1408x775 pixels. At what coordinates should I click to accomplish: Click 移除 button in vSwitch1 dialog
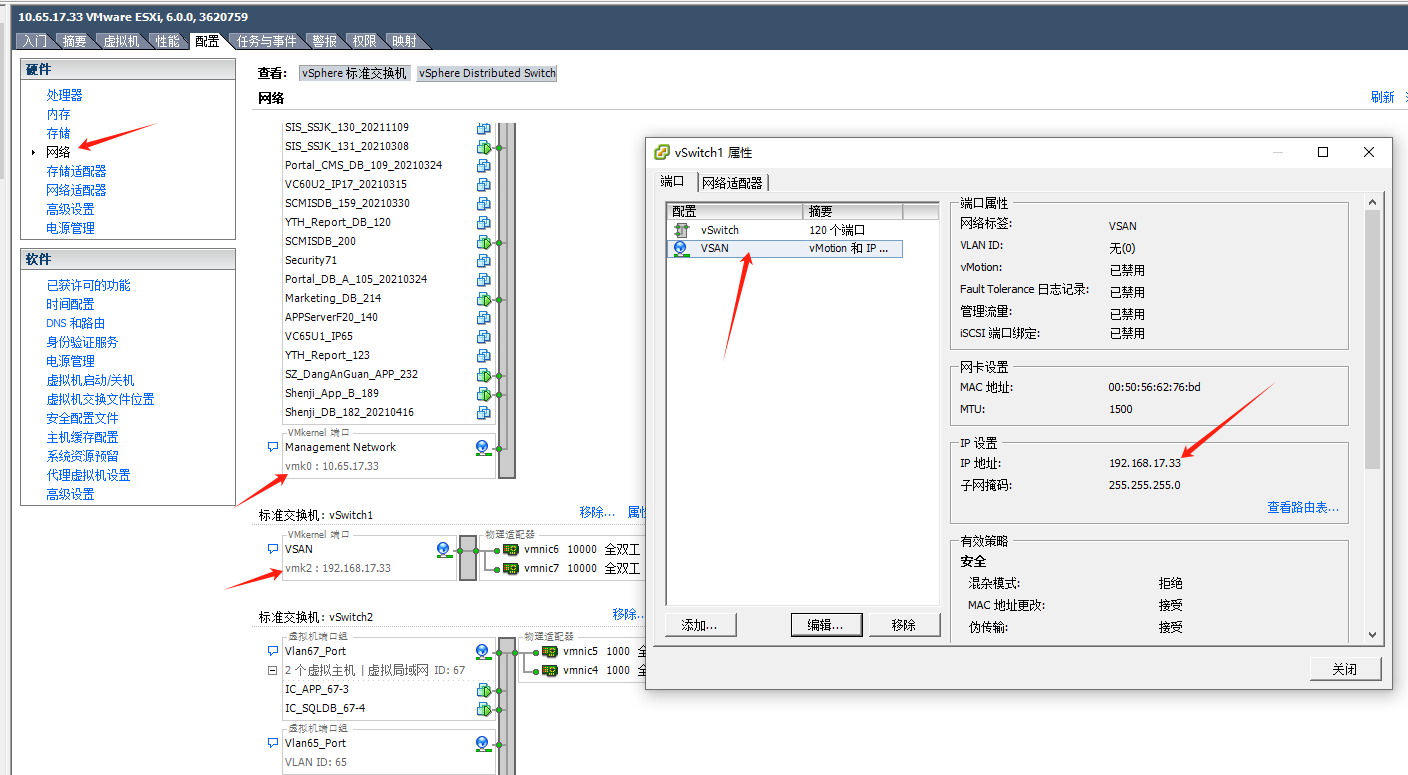click(x=903, y=625)
